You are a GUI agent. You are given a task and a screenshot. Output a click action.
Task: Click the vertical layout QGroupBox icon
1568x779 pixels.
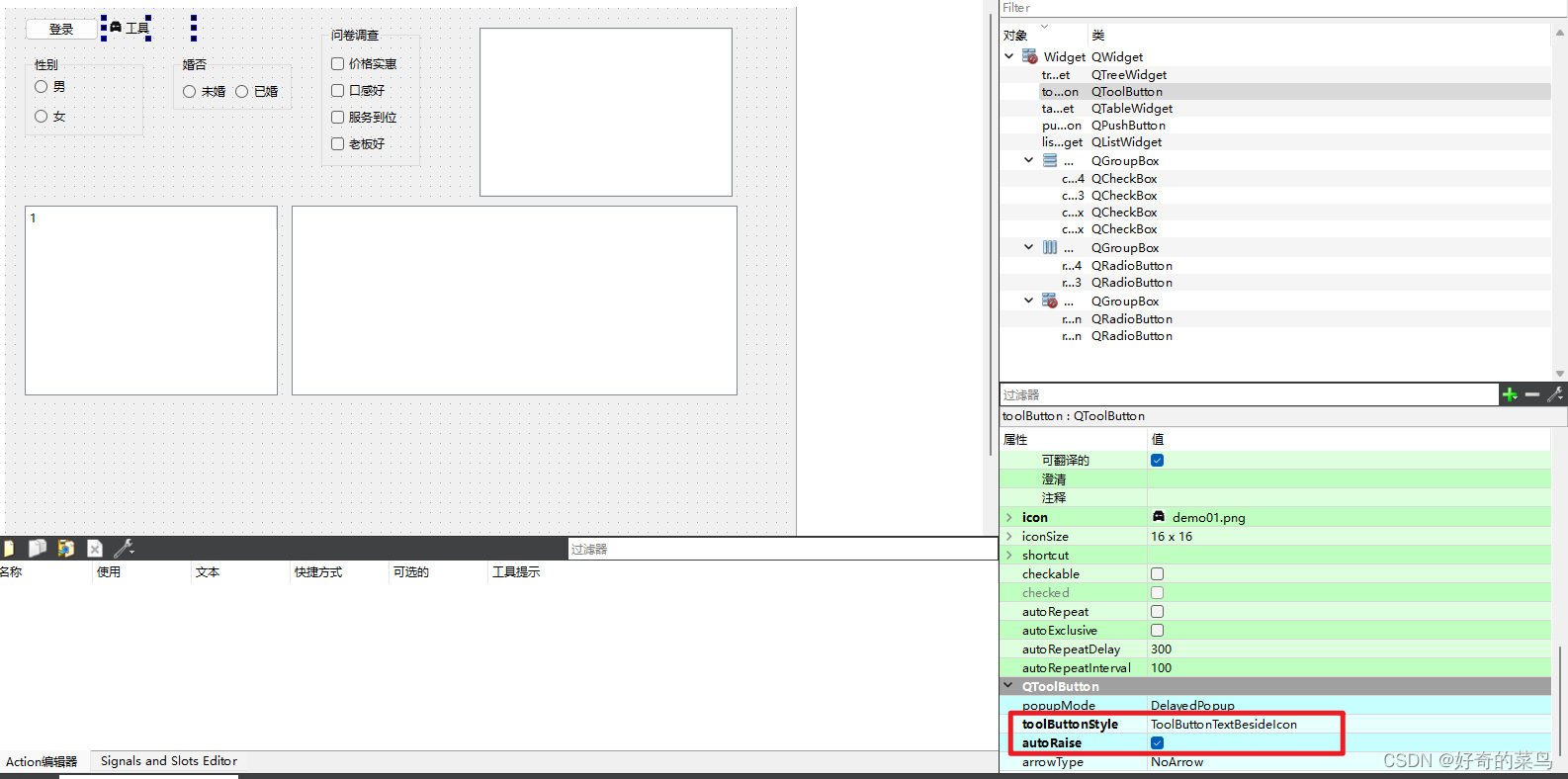1050,160
